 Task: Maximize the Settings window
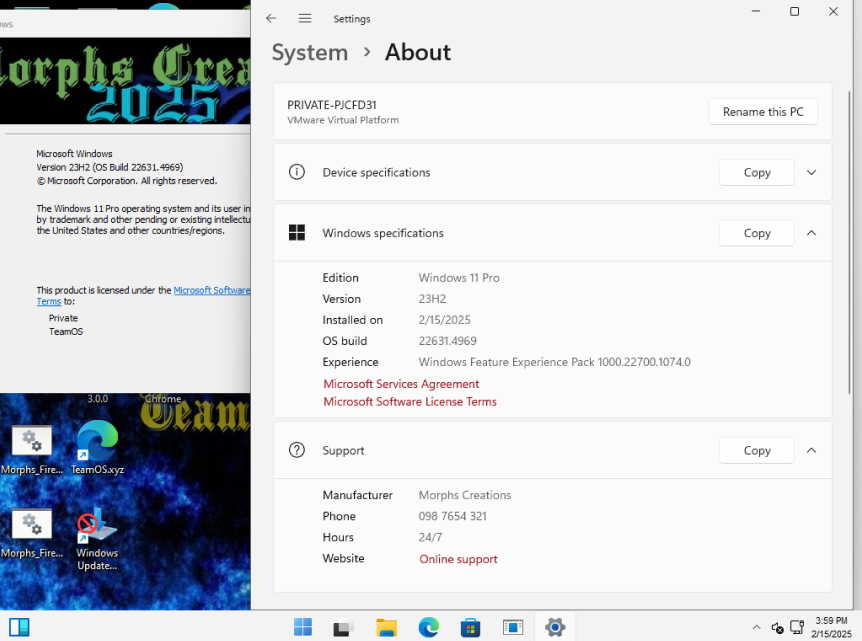[794, 12]
